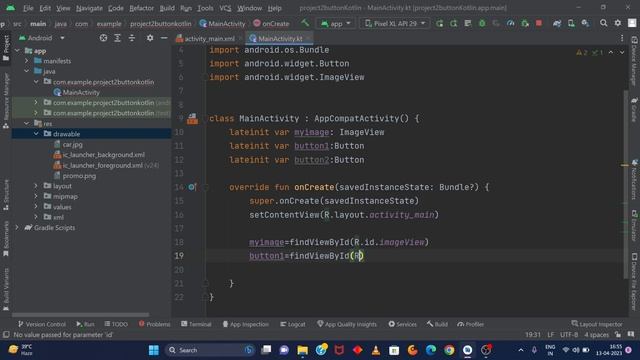Viewport: 640px width, 360px height.
Task: Click the green Debug bug icon
Action: pyautogui.click(x=482, y=23)
